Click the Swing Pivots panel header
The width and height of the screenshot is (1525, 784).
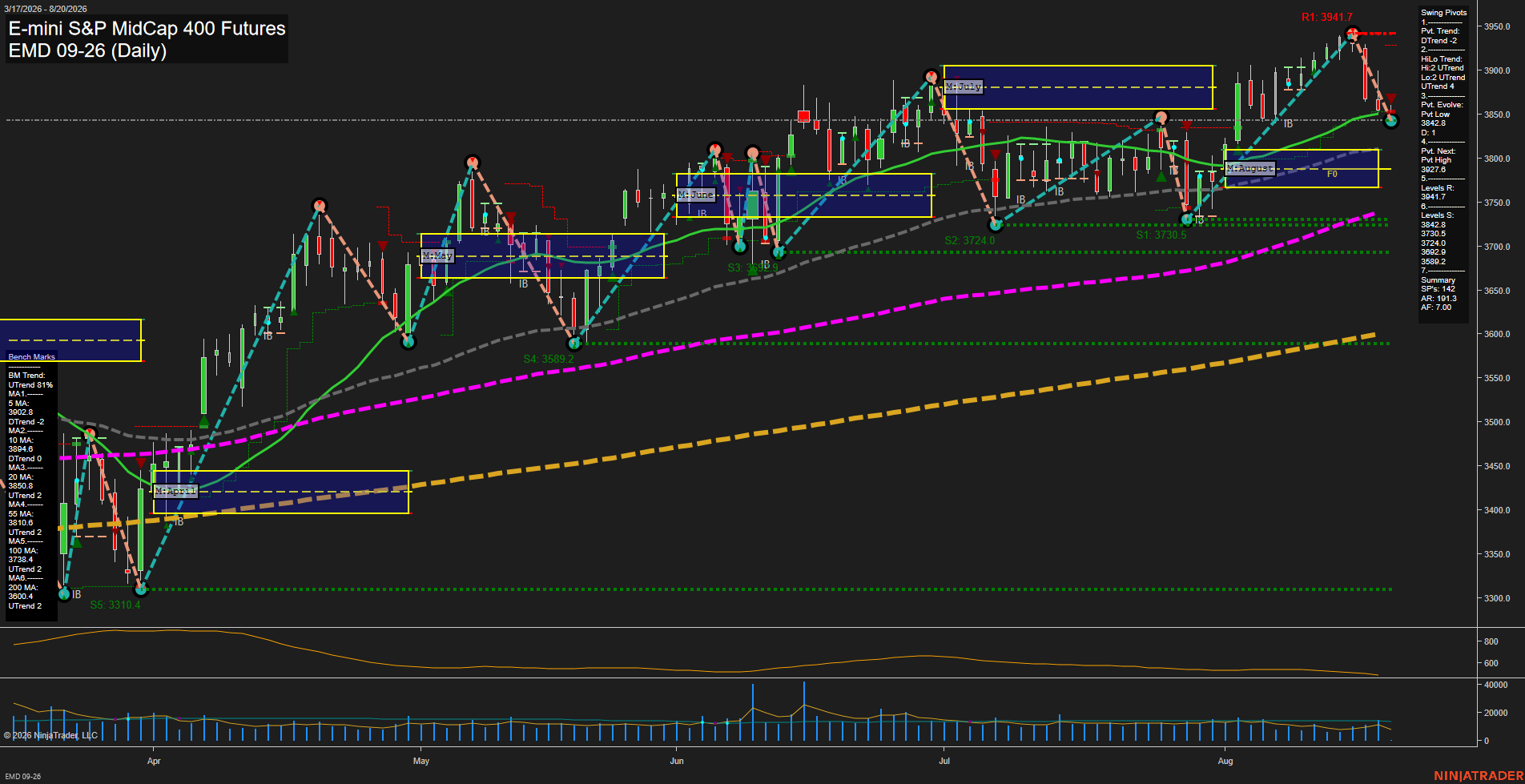pos(1444,13)
